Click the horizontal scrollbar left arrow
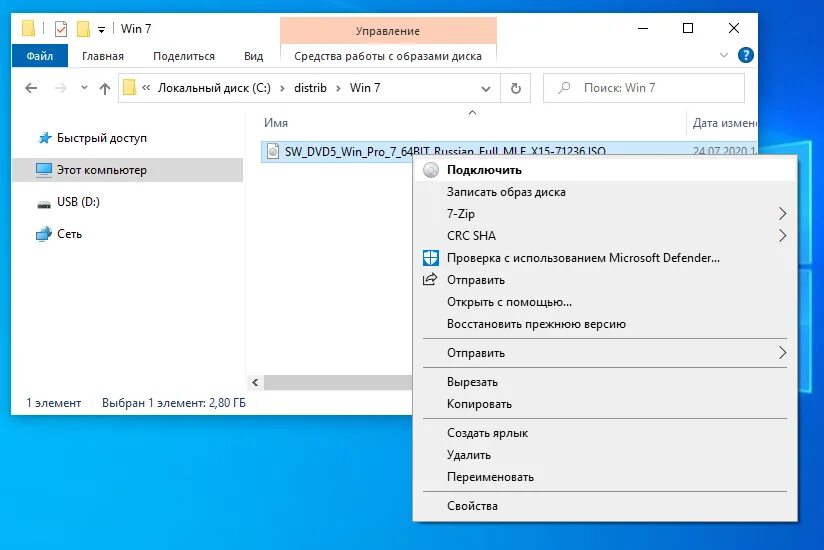The image size is (824, 550). click(x=255, y=382)
